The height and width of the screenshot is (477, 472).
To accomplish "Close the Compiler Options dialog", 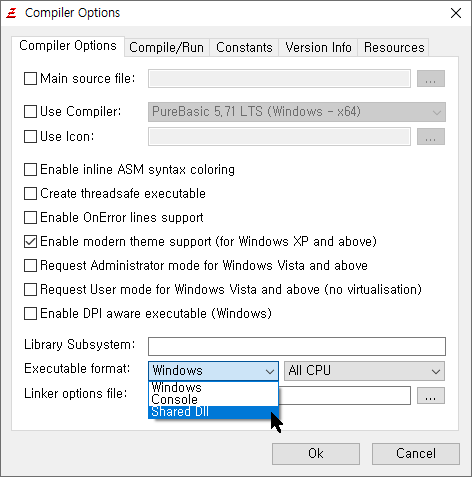I will tap(456, 13).
